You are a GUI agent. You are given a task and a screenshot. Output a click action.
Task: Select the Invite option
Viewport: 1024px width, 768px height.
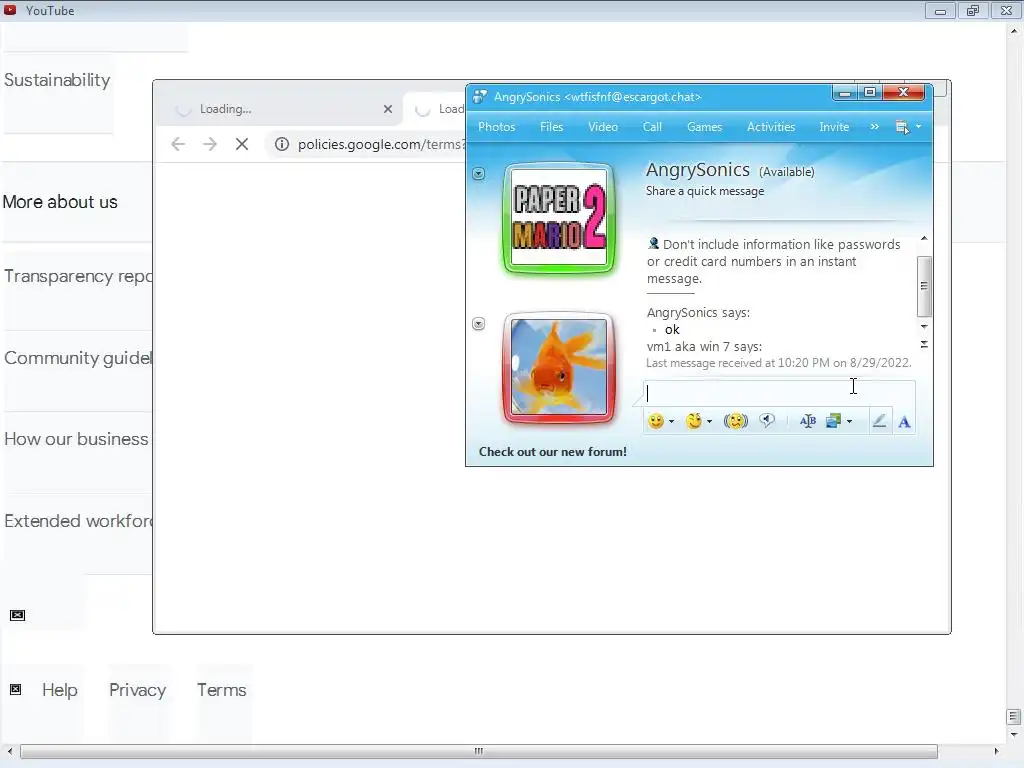tap(834, 127)
